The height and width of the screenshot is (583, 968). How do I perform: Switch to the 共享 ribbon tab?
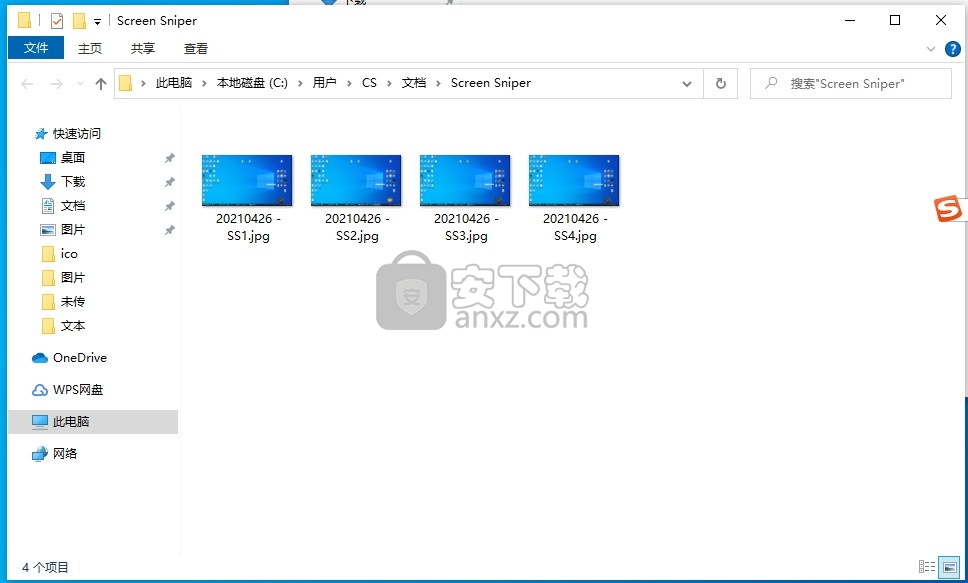click(x=143, y=48)
